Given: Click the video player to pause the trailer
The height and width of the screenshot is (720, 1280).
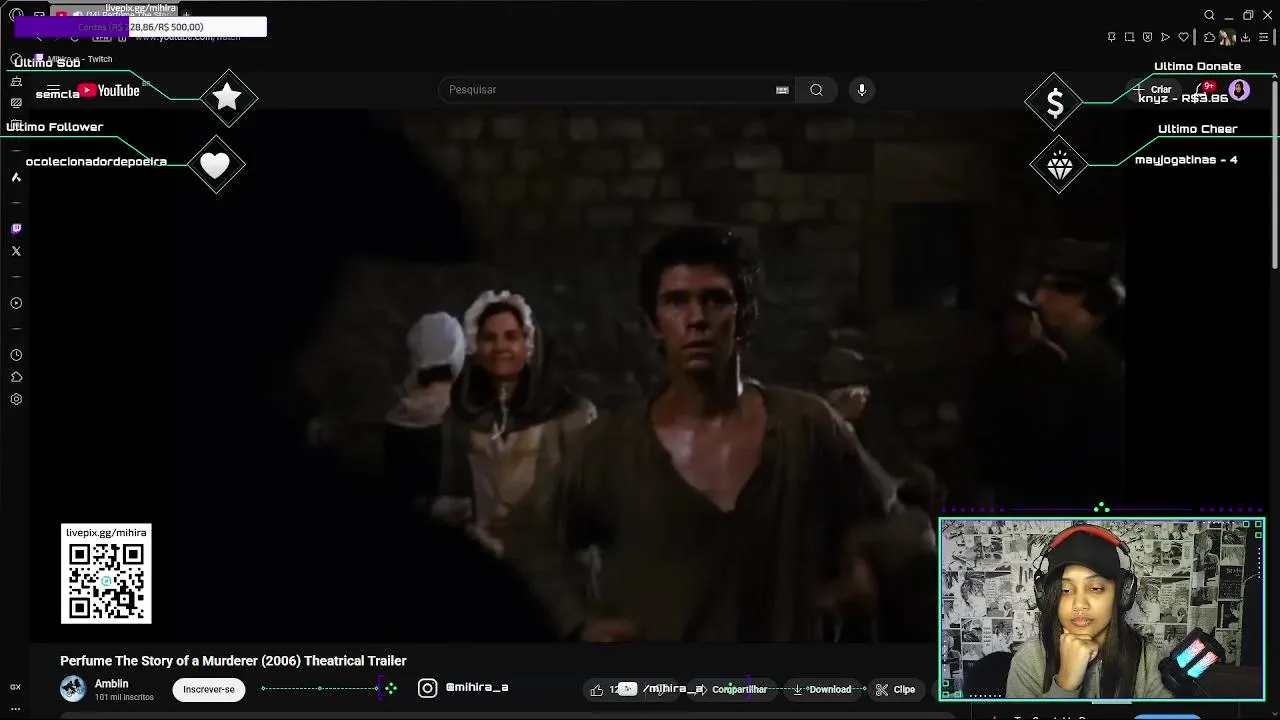Looking at the screenshot, I should click(x=577, y=375).
